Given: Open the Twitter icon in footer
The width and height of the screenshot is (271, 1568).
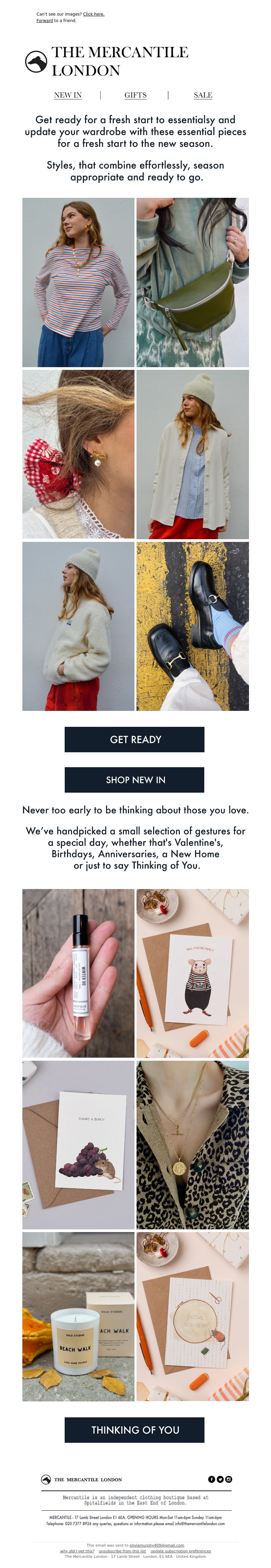Looking at the screenshot, I should (220, 1478).
